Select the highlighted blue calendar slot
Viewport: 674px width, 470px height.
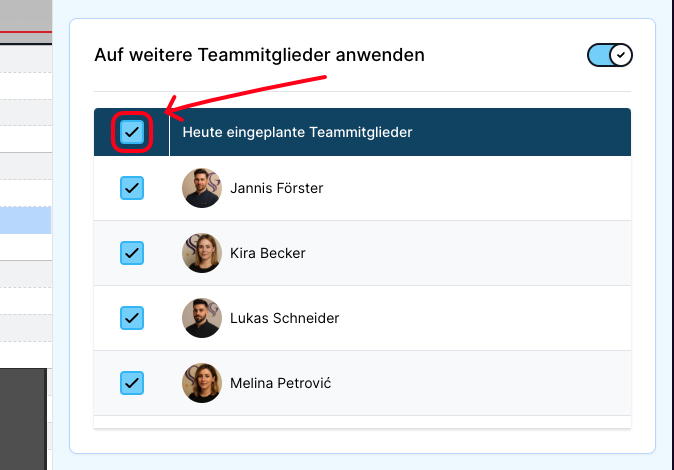pos(25,220)
